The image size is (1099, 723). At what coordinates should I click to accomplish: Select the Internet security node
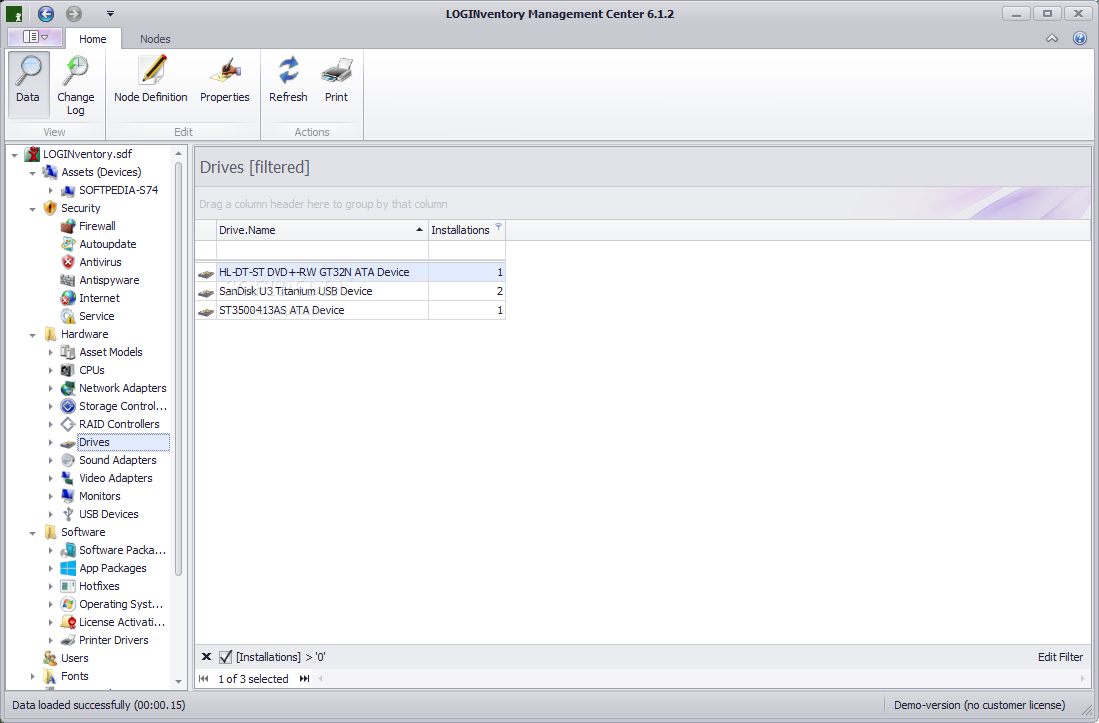pos(99,298)
